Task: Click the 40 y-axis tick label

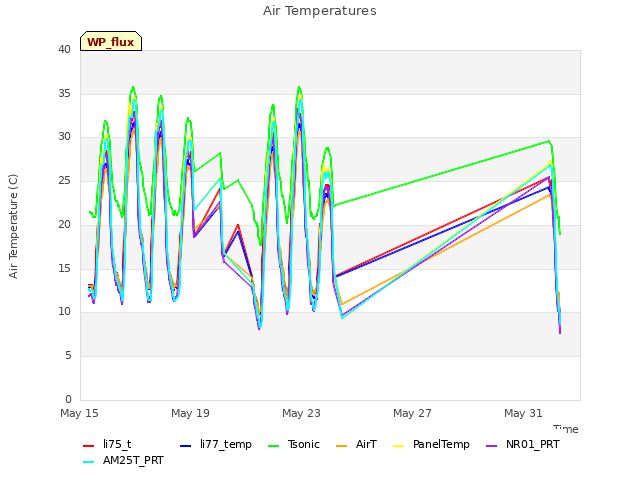Action: tap(64, 50)
